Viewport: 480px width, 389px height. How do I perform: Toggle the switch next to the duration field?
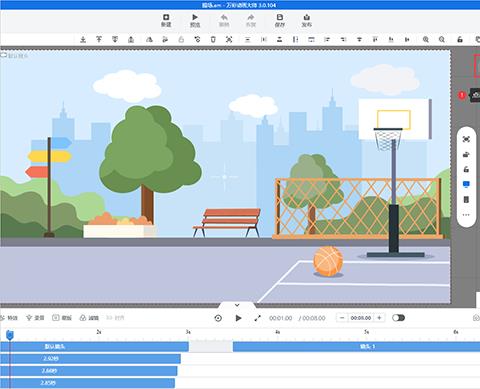398,318
